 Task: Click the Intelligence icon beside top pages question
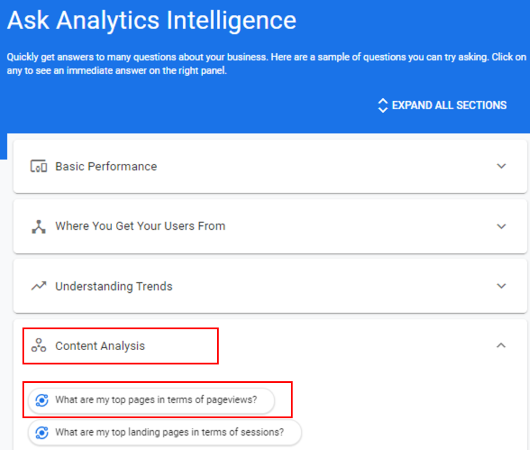[x=42, y=400]
